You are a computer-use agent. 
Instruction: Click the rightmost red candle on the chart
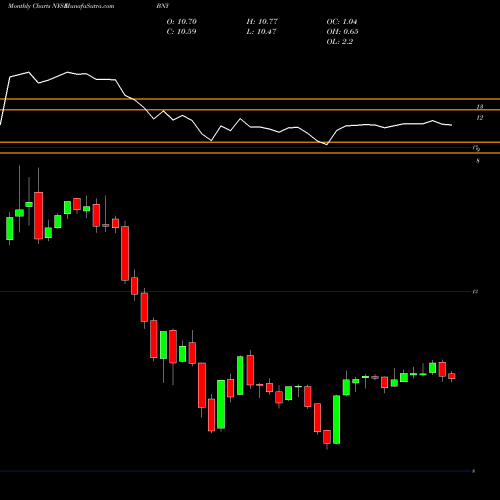(452, 376)
